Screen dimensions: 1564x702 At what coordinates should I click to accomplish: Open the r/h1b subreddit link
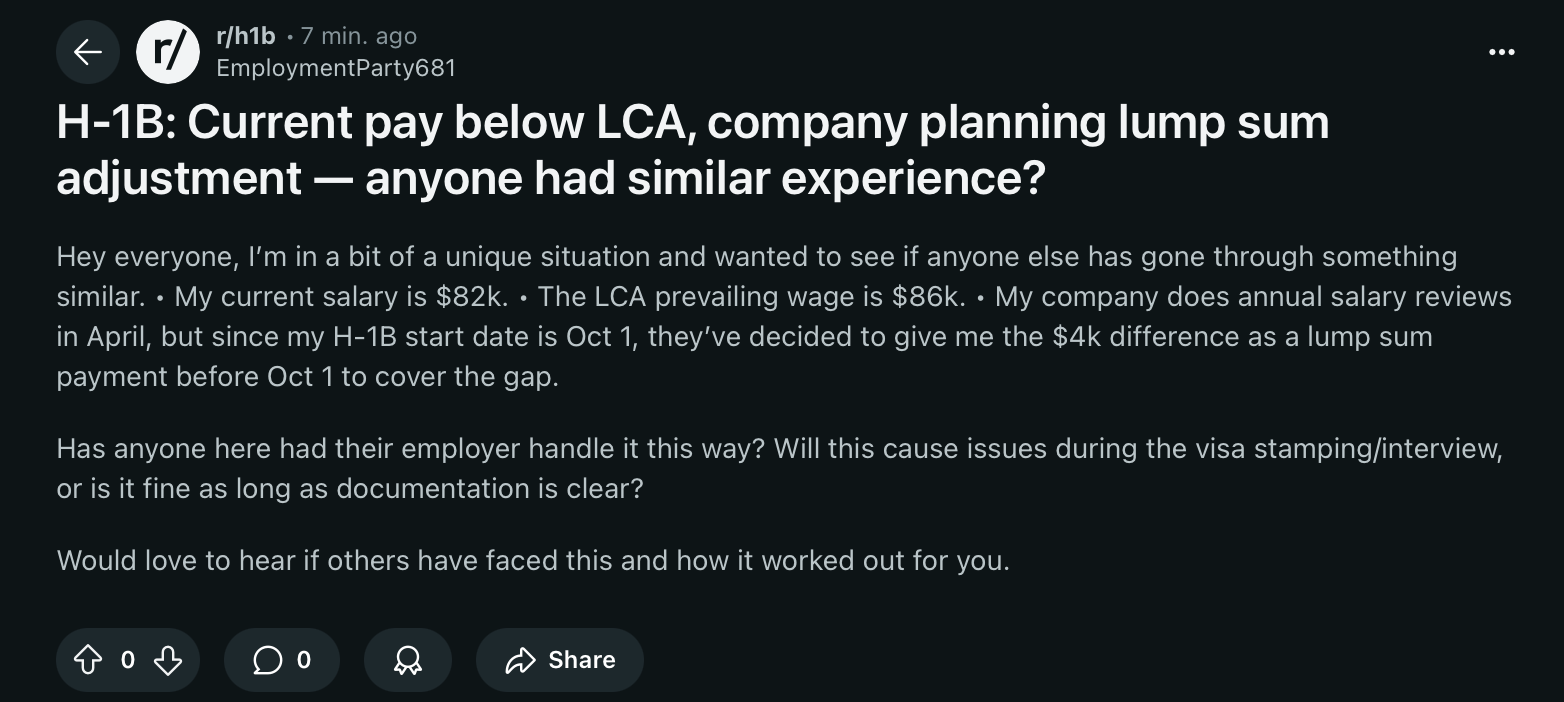pos(245,36)
